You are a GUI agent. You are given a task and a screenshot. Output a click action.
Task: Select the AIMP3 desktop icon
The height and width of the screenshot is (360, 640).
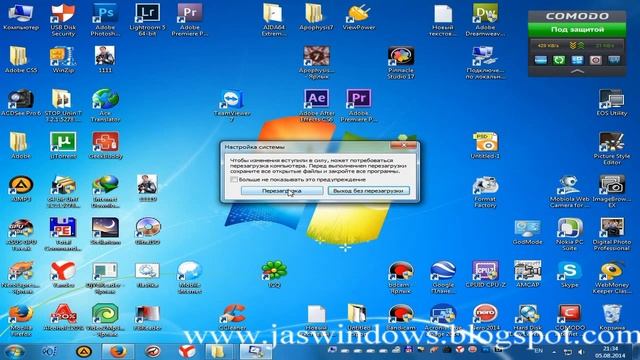[21, 189]
